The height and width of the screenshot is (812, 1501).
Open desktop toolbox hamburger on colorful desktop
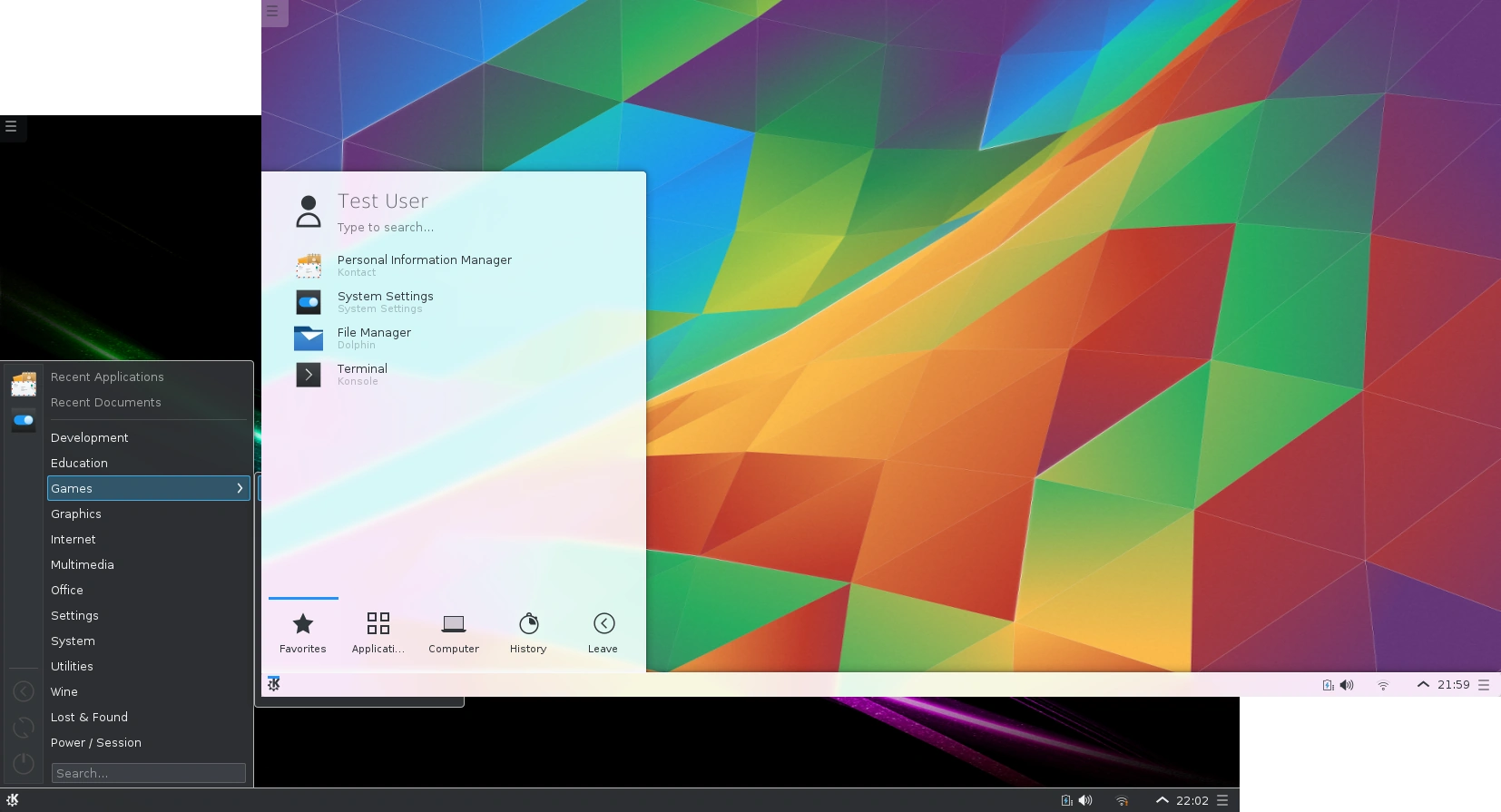tap(273, 12)
